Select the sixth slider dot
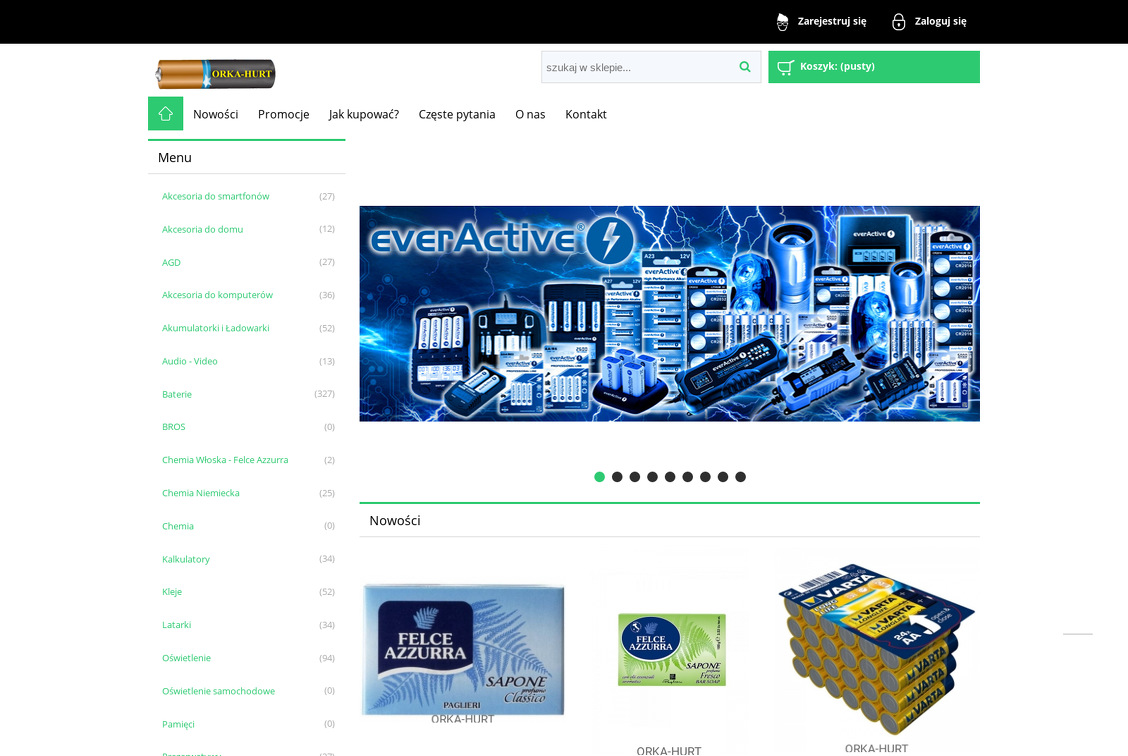Viewport: 1128px width, 756px height. [688, 477]
